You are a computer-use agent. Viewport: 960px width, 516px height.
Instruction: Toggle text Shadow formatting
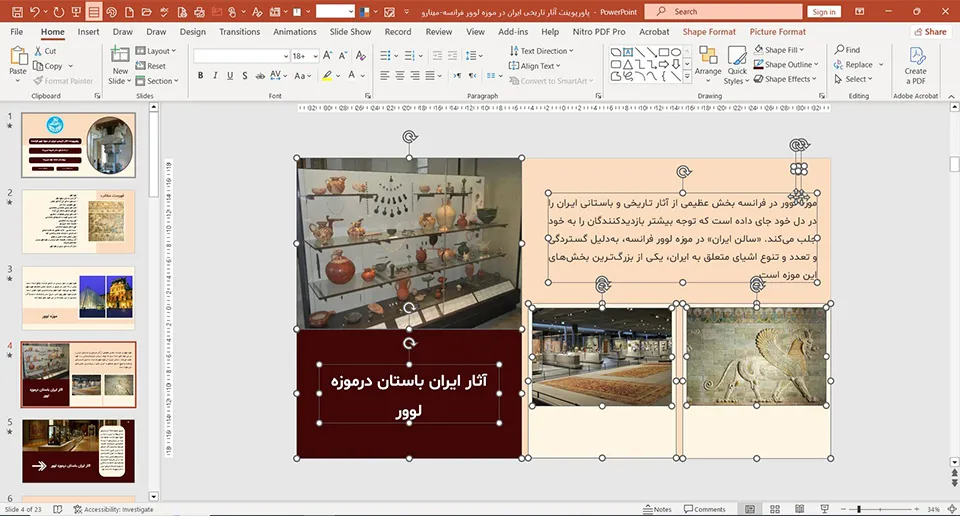244,75
